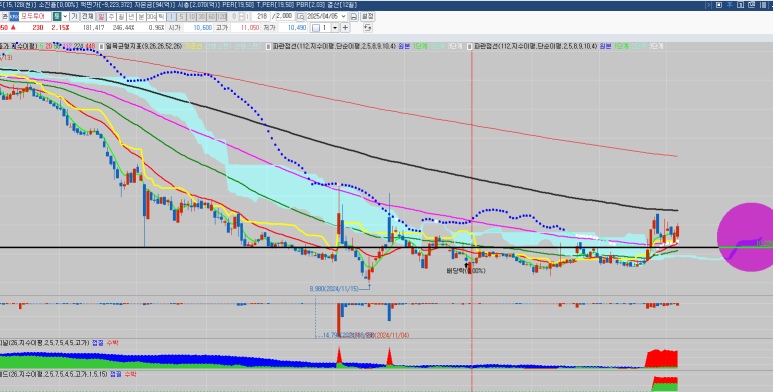Toggle the first 파관접선 indicator checkbox
The height and width of the screenshot is (392, 773).
point(269,46)
